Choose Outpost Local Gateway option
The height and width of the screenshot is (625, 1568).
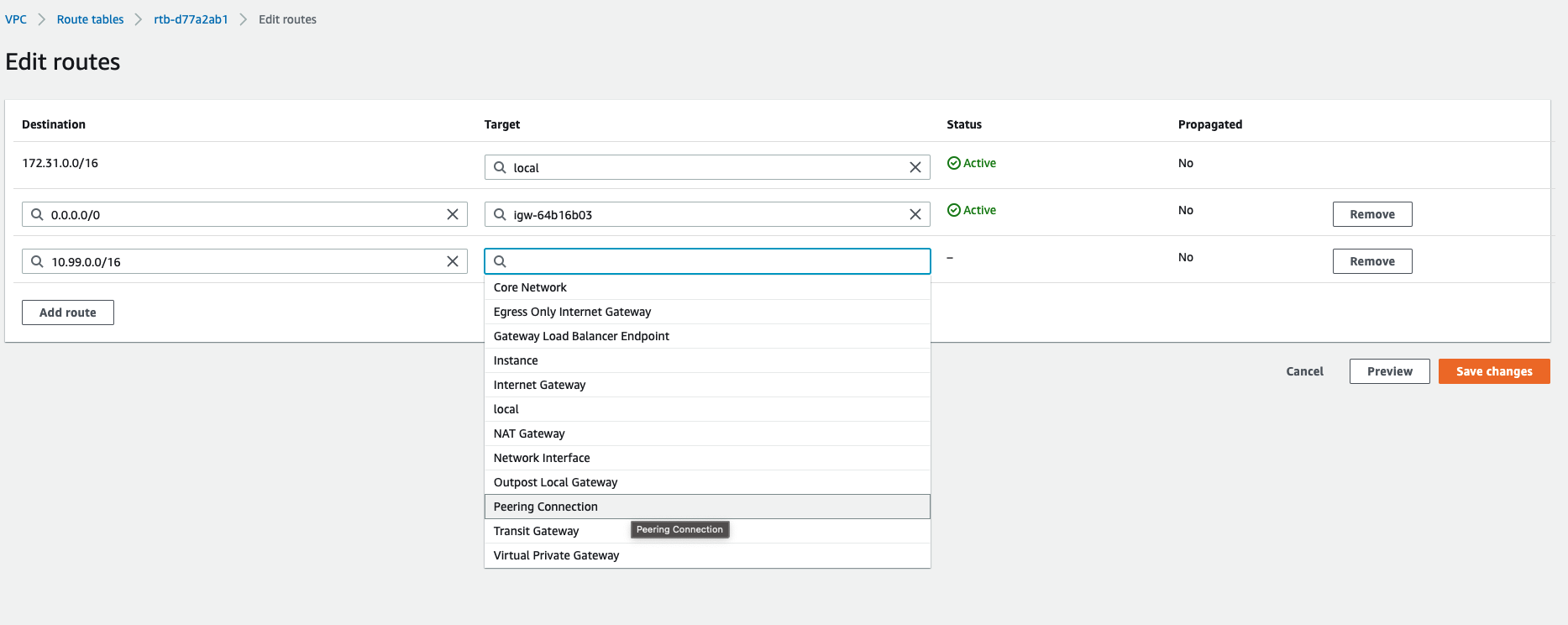pos(707,482)
